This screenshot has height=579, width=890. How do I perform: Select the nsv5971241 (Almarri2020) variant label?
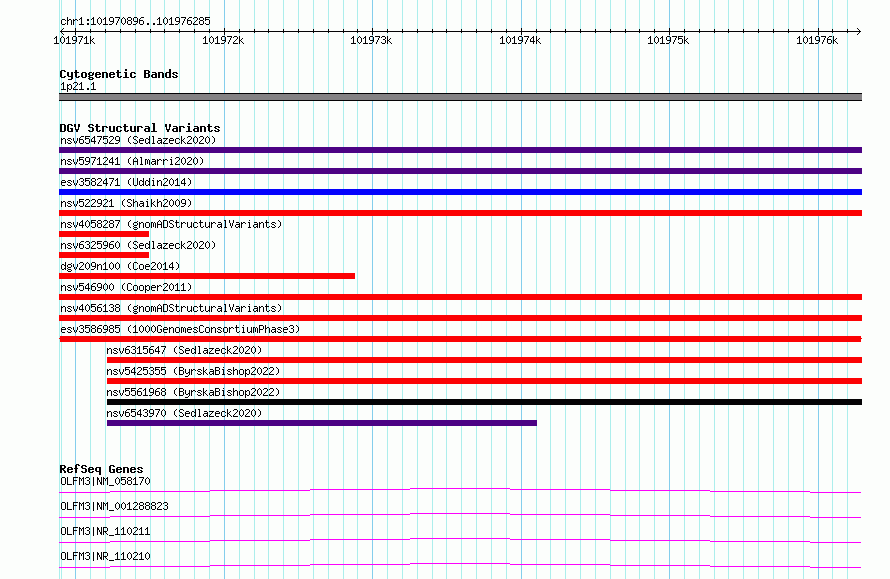point(132,161)
